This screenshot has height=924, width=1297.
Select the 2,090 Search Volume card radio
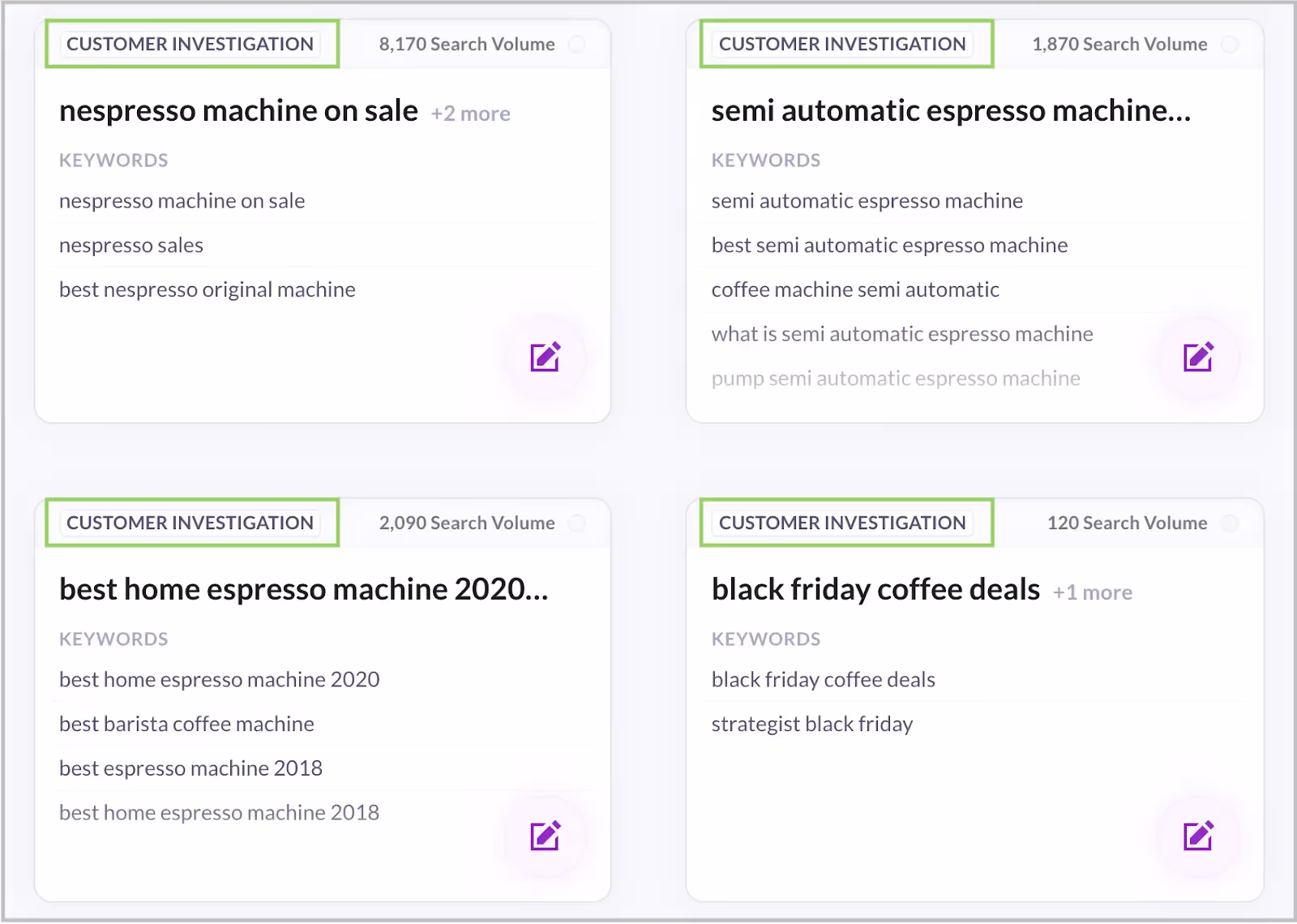pyautogui.click(x=577, y=523)
